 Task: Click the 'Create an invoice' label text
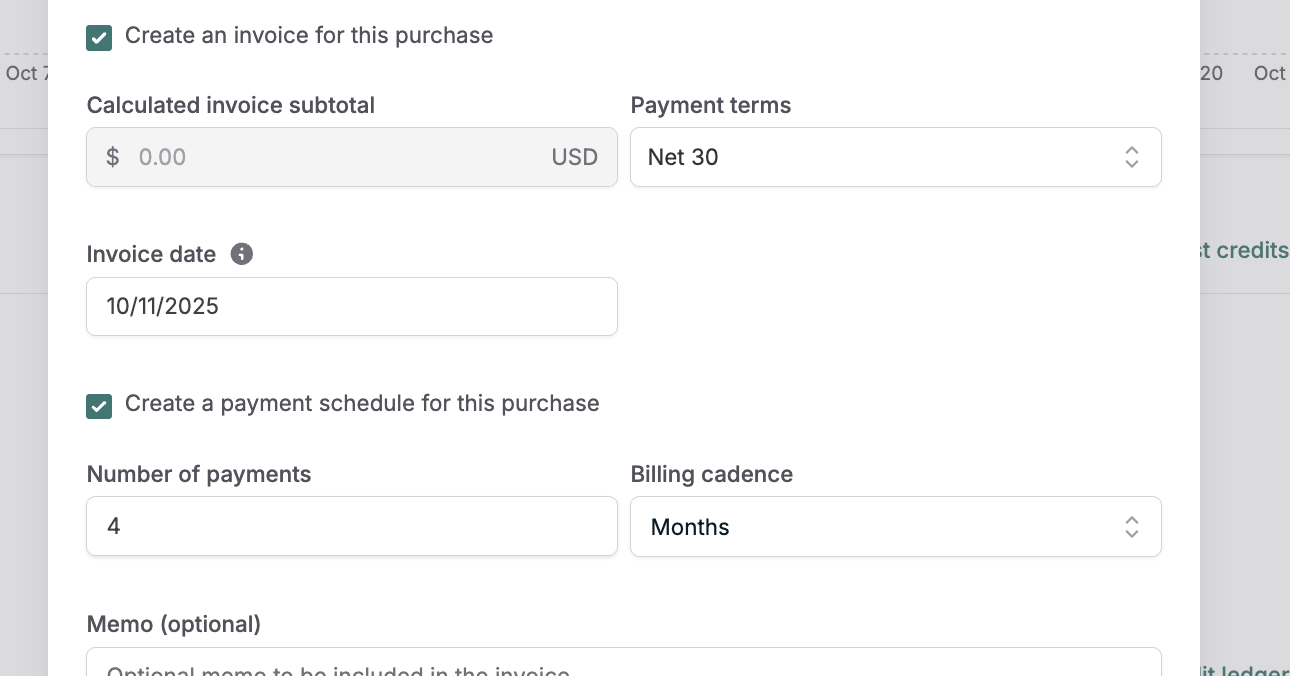pos(309,36)
